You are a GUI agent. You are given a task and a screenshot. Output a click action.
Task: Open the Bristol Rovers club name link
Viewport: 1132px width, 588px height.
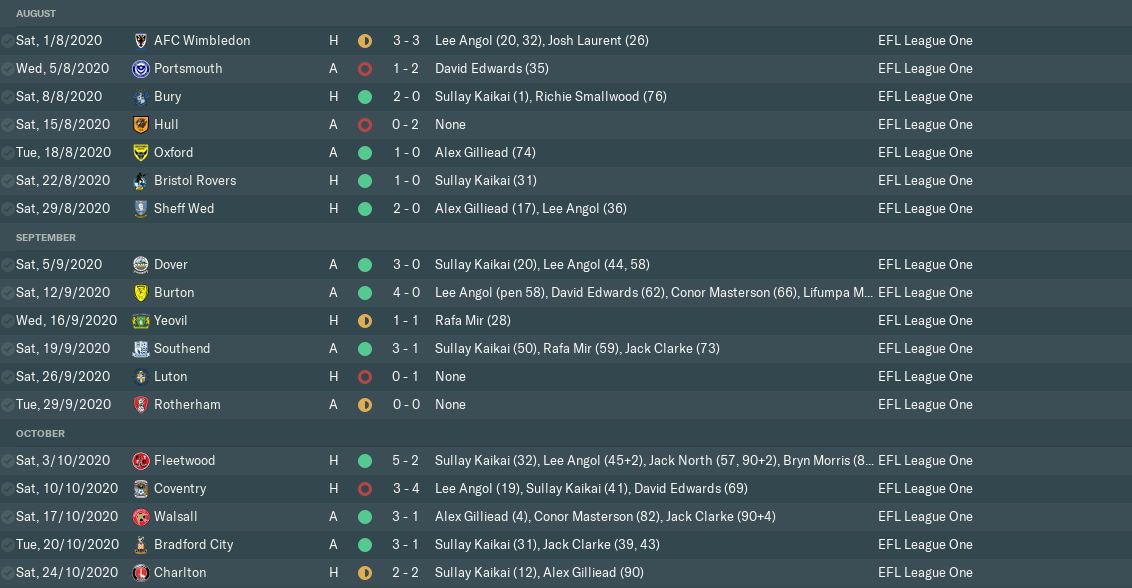[x=195, y=181]
